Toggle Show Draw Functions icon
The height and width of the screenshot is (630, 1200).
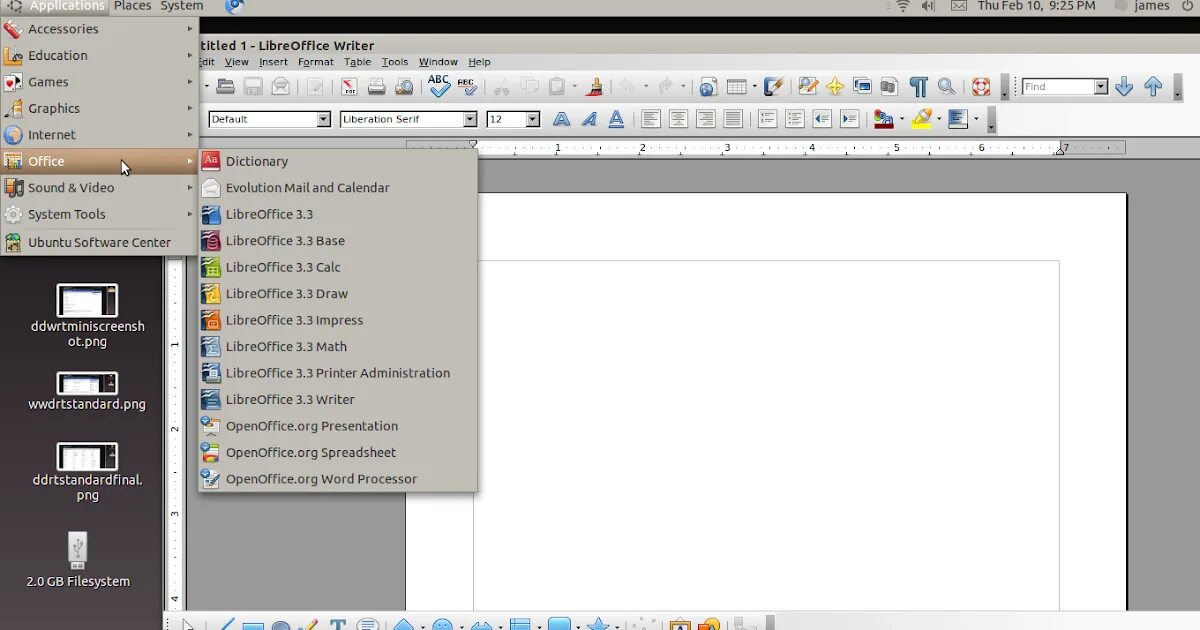(773, 87)
